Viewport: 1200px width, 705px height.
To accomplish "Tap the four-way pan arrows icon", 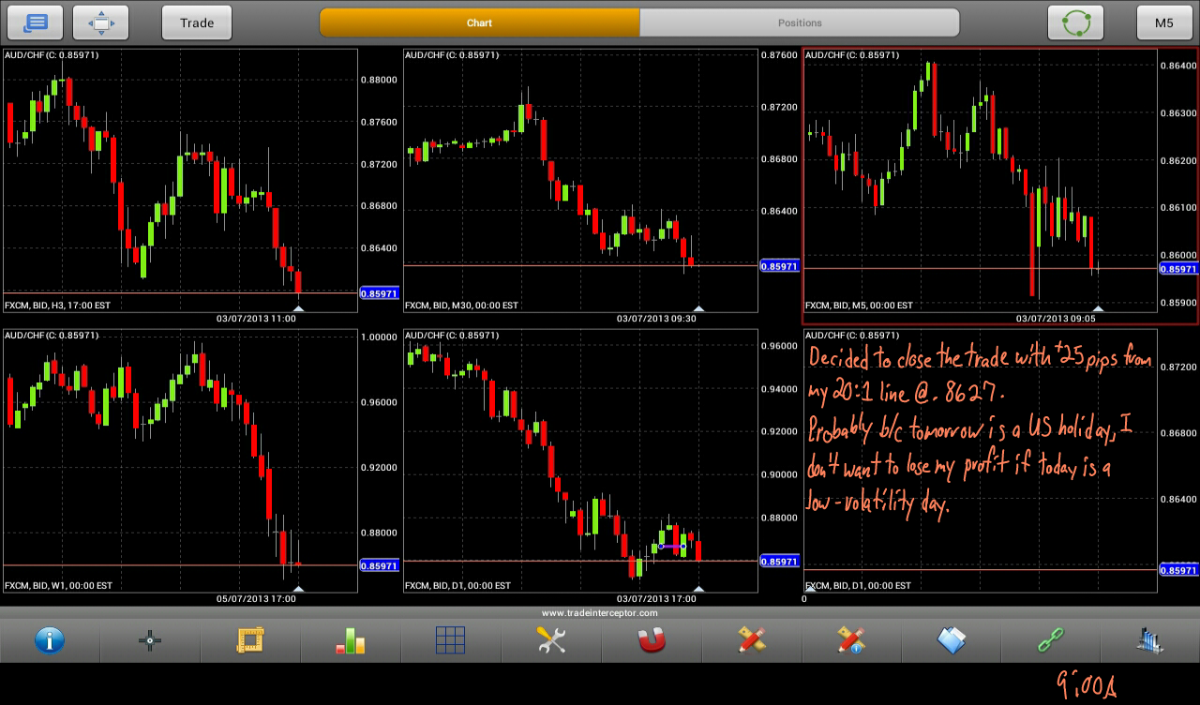I will (101, 22).
